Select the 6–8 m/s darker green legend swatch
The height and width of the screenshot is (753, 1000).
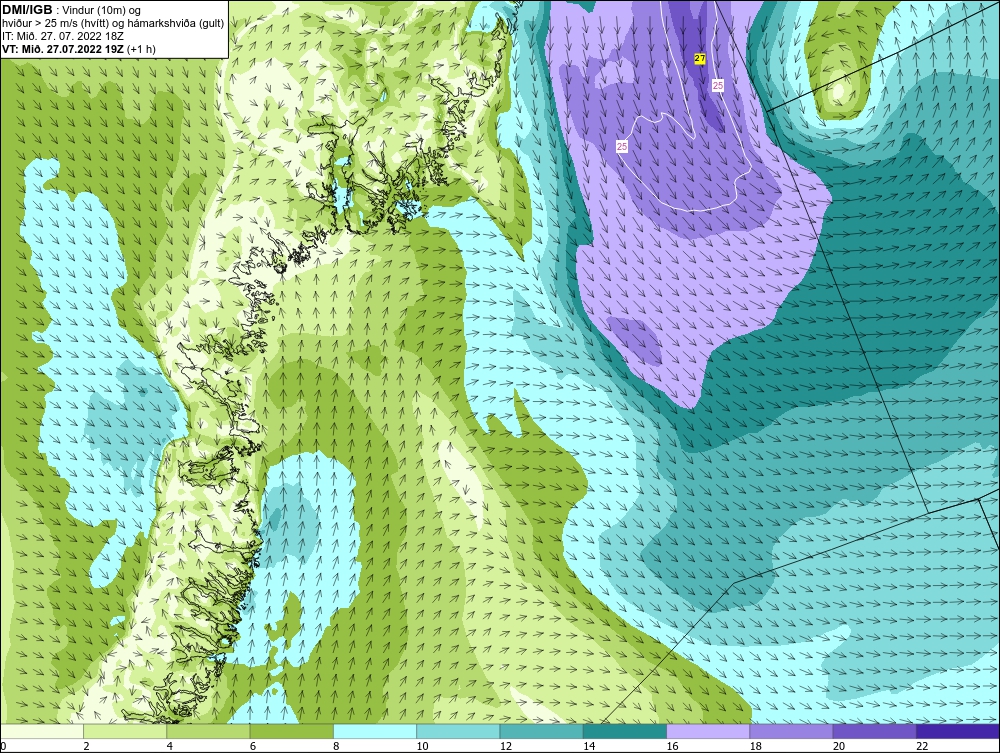[292, 731]
